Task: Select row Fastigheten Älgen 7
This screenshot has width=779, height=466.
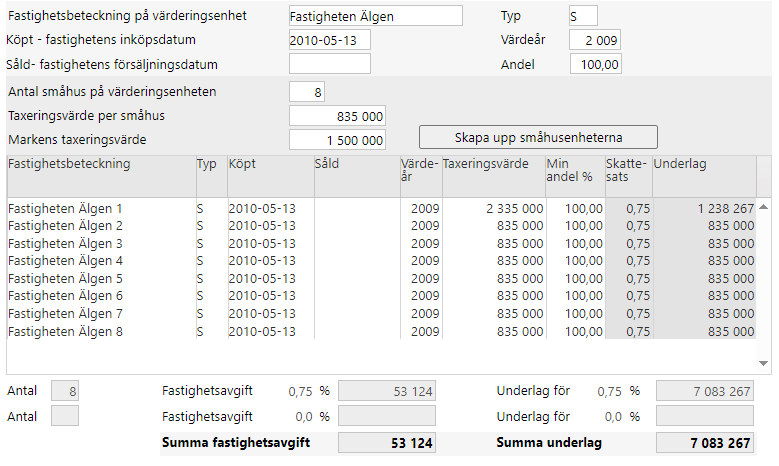Action: [381, 314]
